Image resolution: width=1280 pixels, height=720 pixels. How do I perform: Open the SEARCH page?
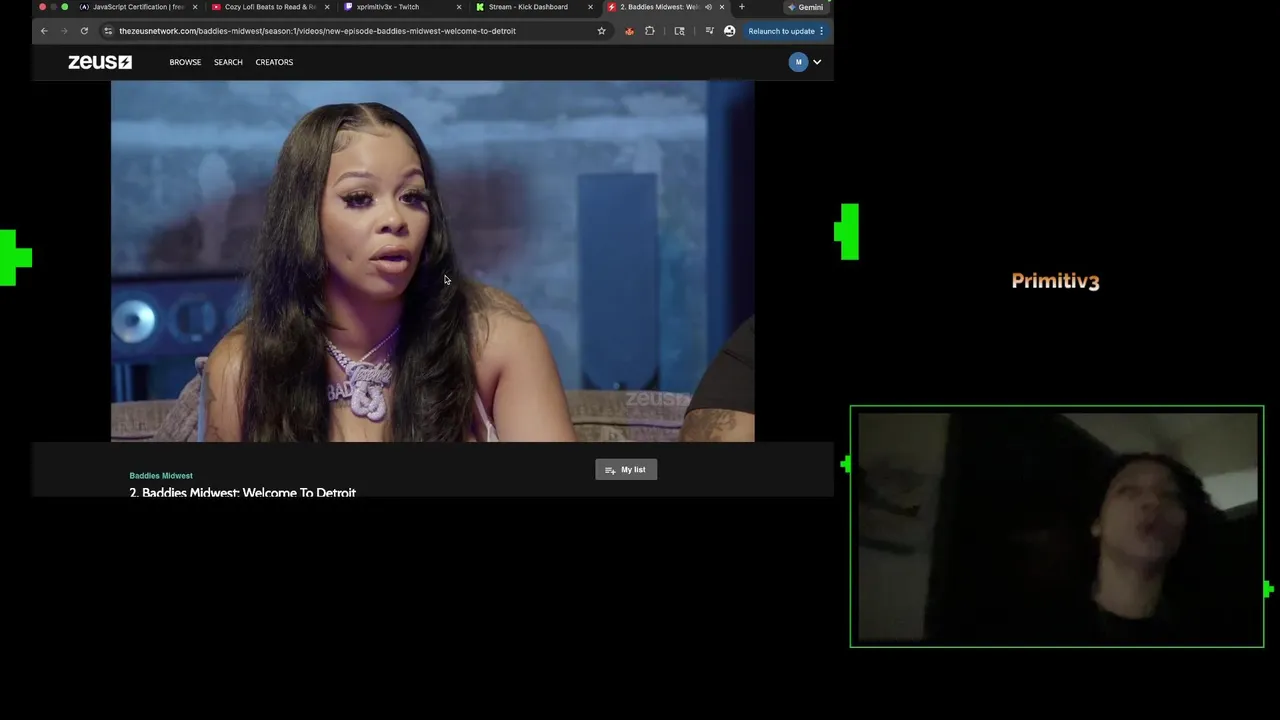point(228,62)
